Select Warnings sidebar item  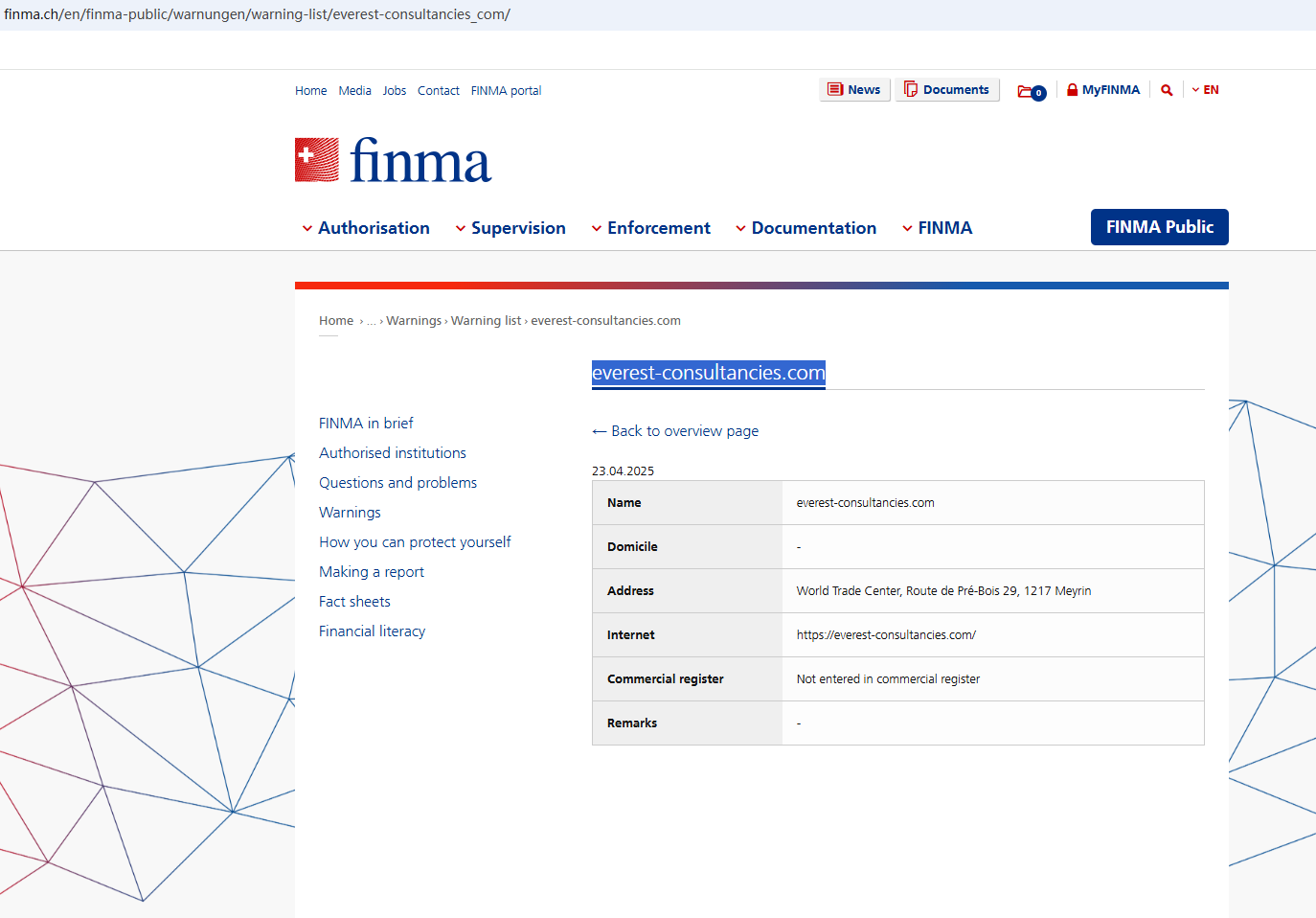point(351,513)
